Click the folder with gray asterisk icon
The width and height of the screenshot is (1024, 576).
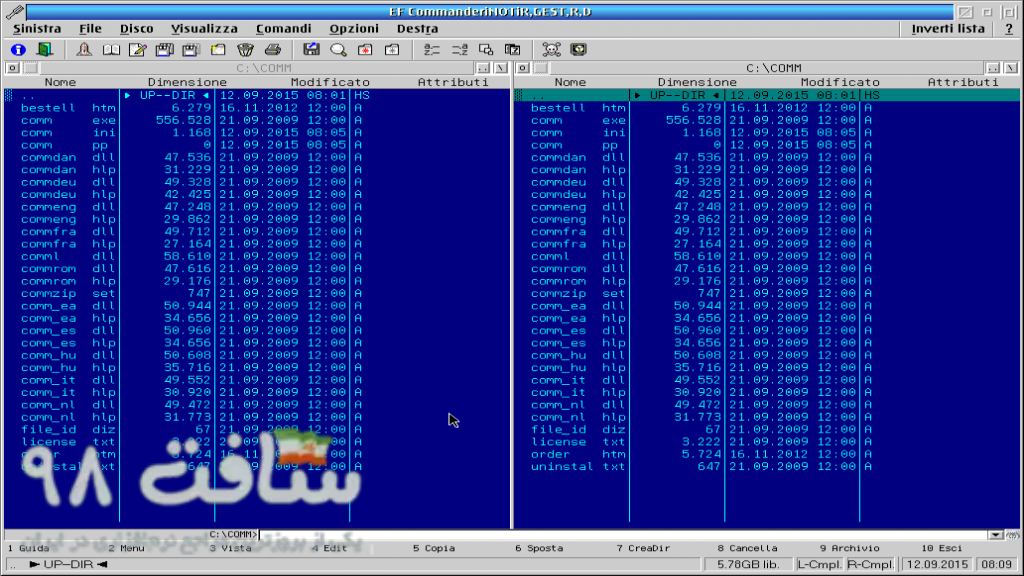[x=392, y=50]
